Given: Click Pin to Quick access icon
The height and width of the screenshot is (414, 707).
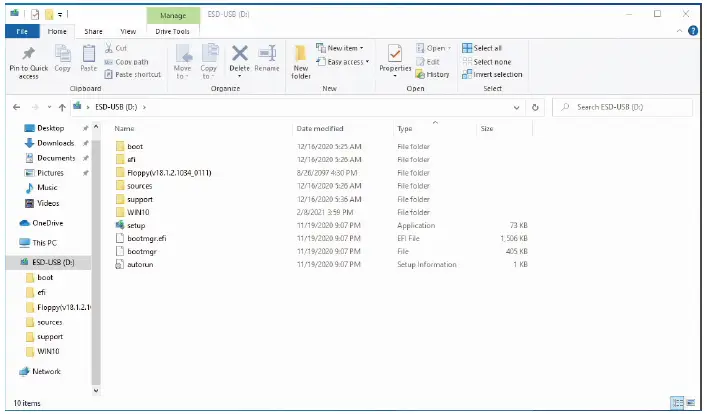Looking at the screenshot, I should [x=28, y=54].
